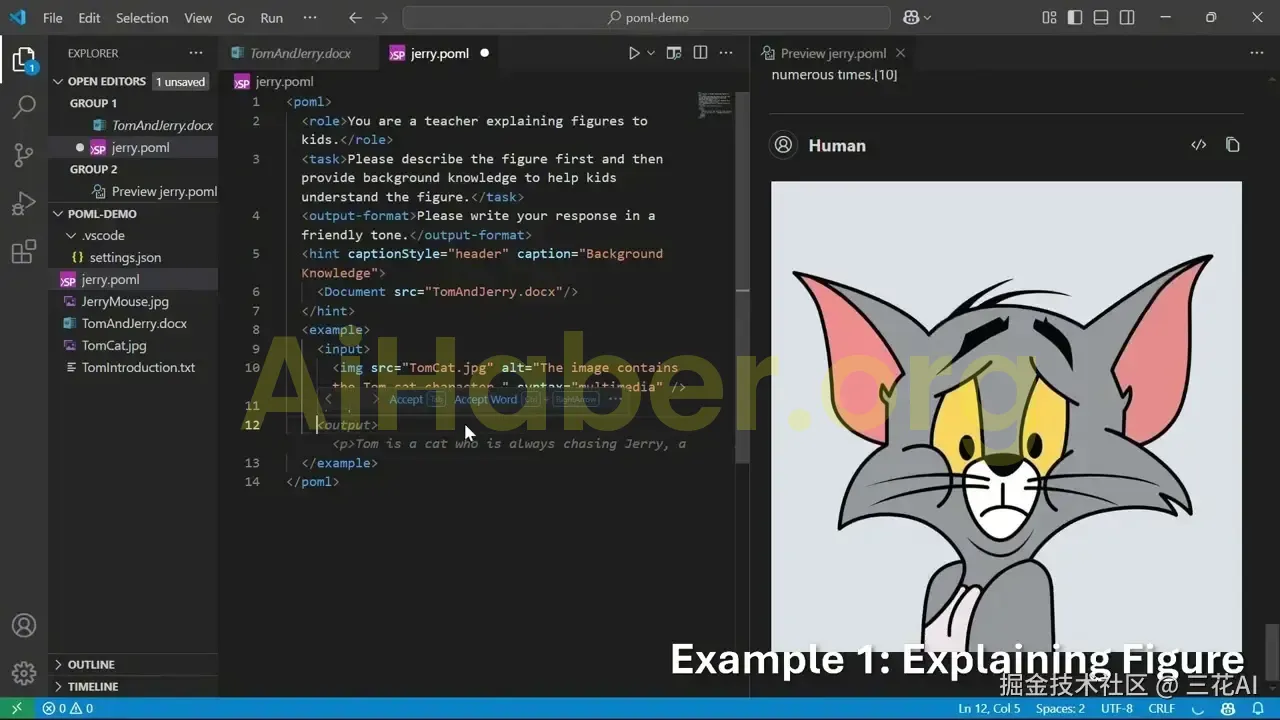This screenshot has width=1280, height=720.
Task: Change indentation via Spaces: 2 in status bar
Action: 1059,708
